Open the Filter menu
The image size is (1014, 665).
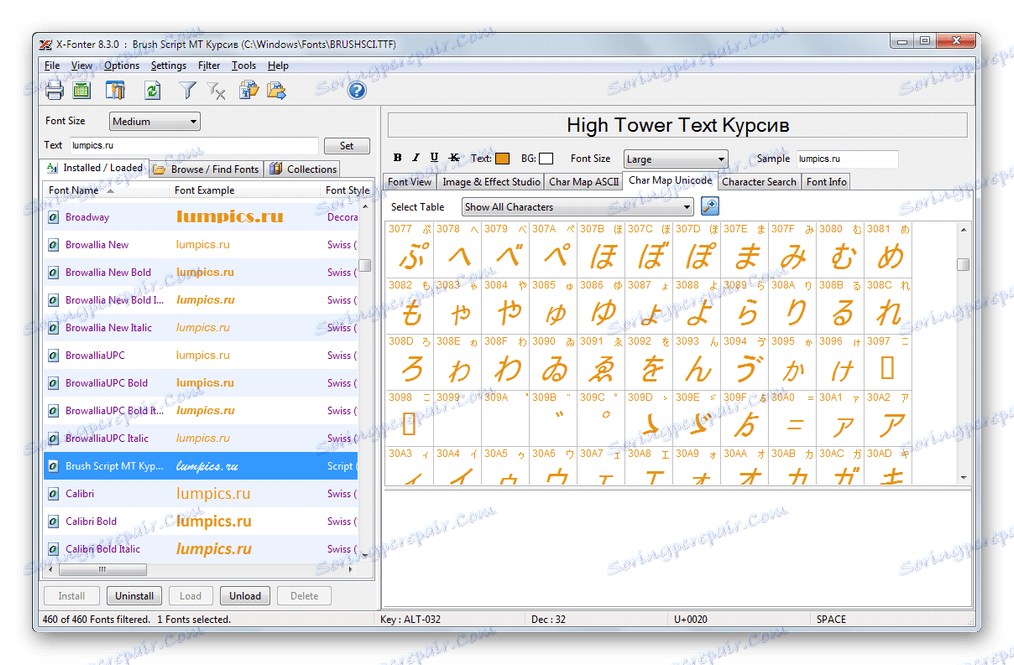tap(209, 65)
